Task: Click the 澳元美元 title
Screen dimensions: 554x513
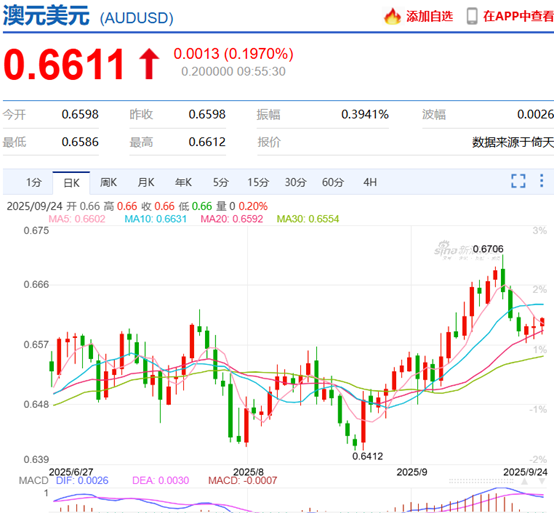Action: tap(46, 16)
